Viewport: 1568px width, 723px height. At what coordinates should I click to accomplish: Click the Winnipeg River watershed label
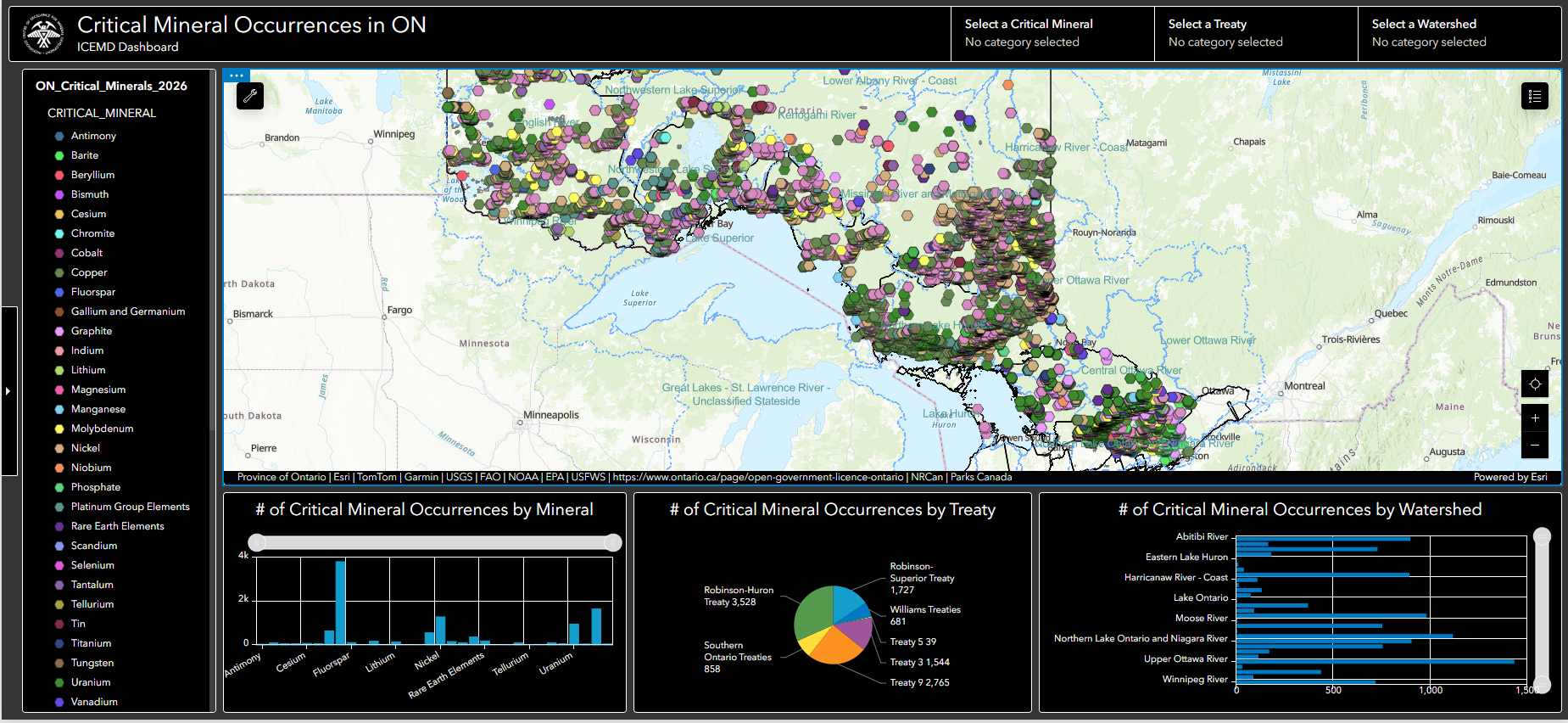[1195, 679]
